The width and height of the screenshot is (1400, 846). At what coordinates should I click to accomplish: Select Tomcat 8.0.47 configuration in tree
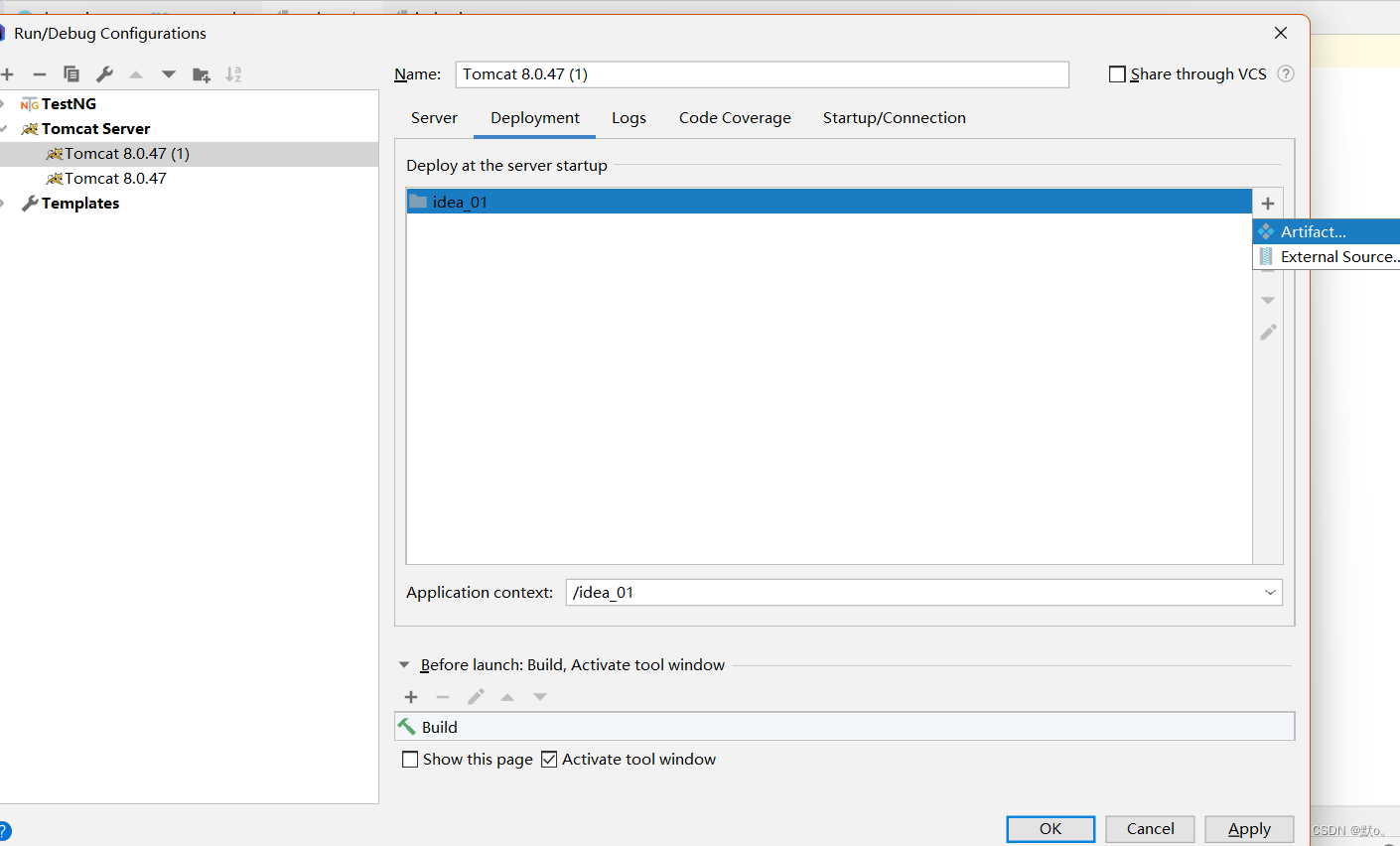[115, 179]
